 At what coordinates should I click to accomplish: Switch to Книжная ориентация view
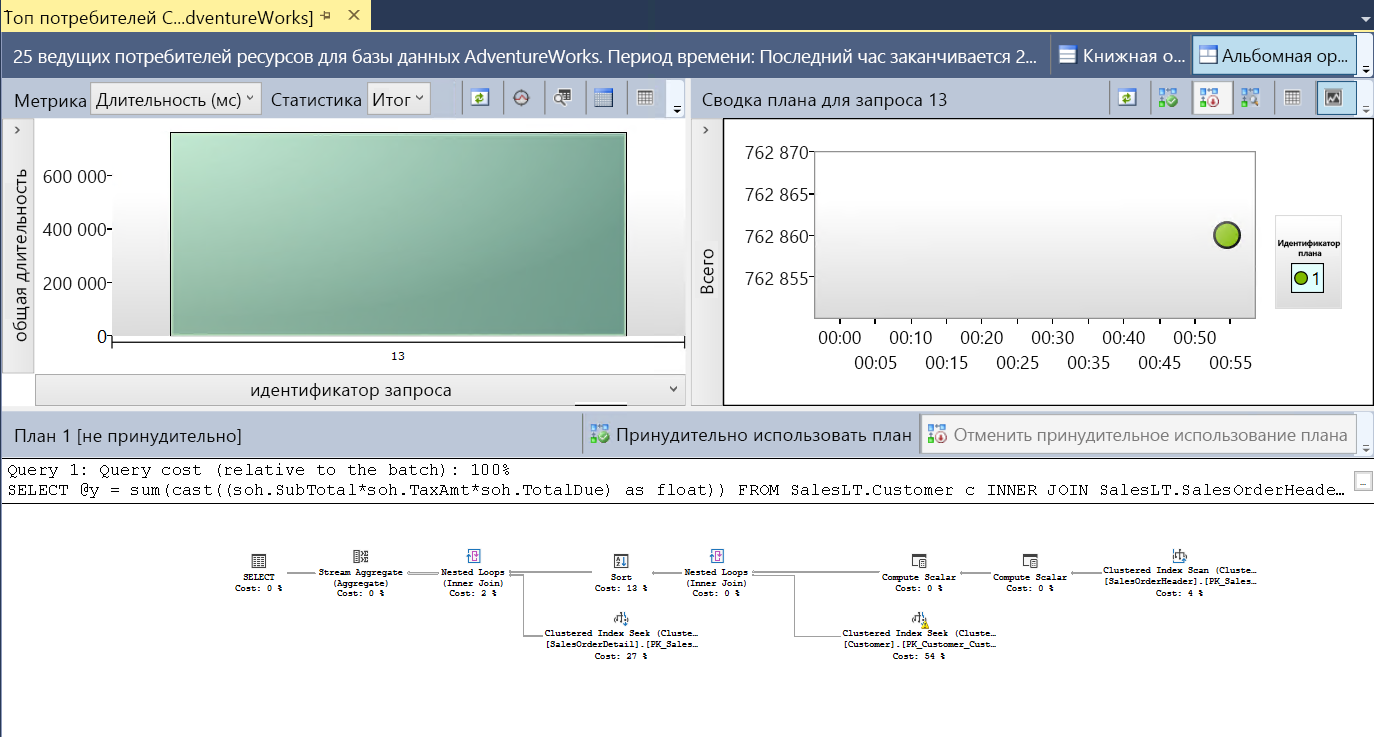[1120, 55]
